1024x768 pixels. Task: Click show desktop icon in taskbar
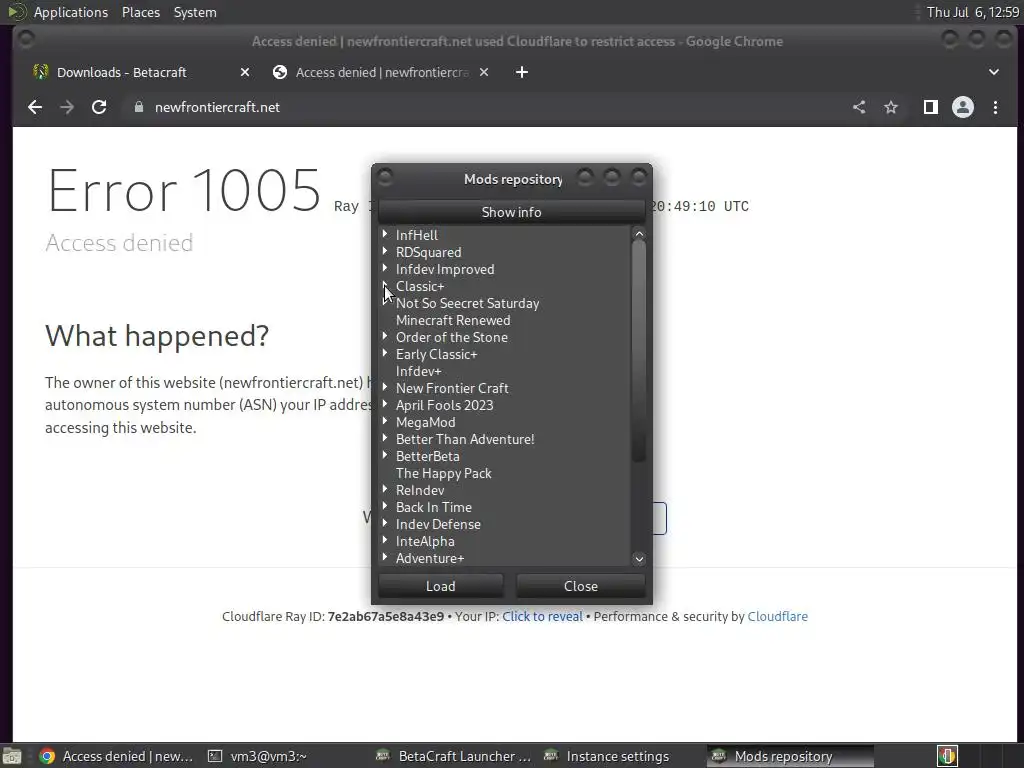pos(12,756)
